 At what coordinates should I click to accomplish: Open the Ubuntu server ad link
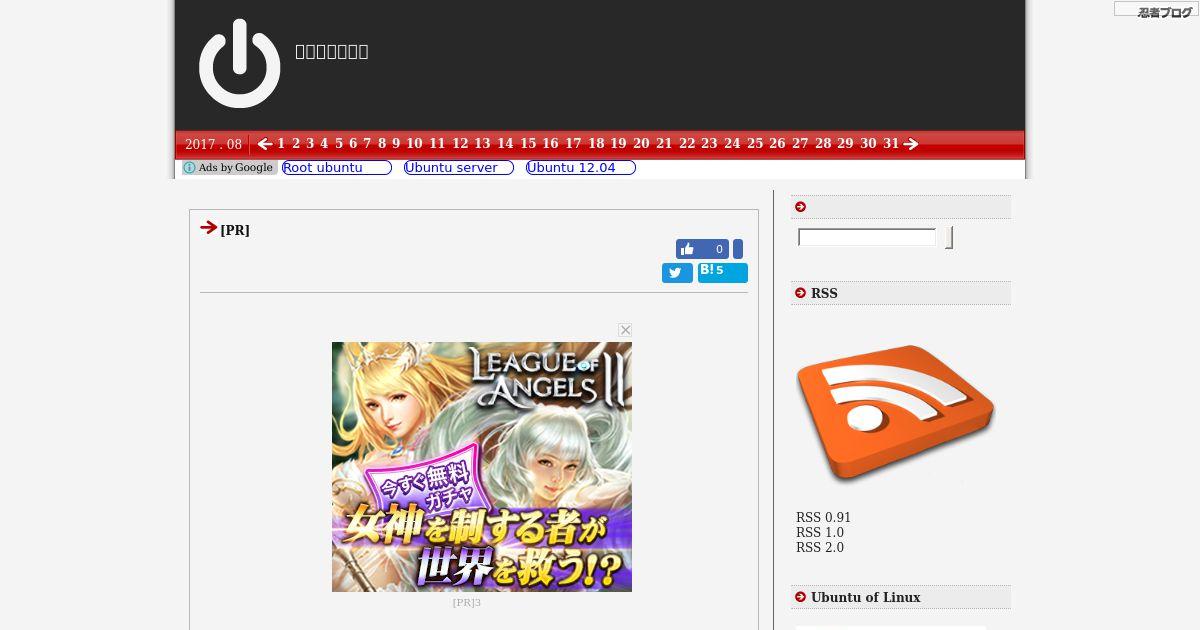[459, 168]
